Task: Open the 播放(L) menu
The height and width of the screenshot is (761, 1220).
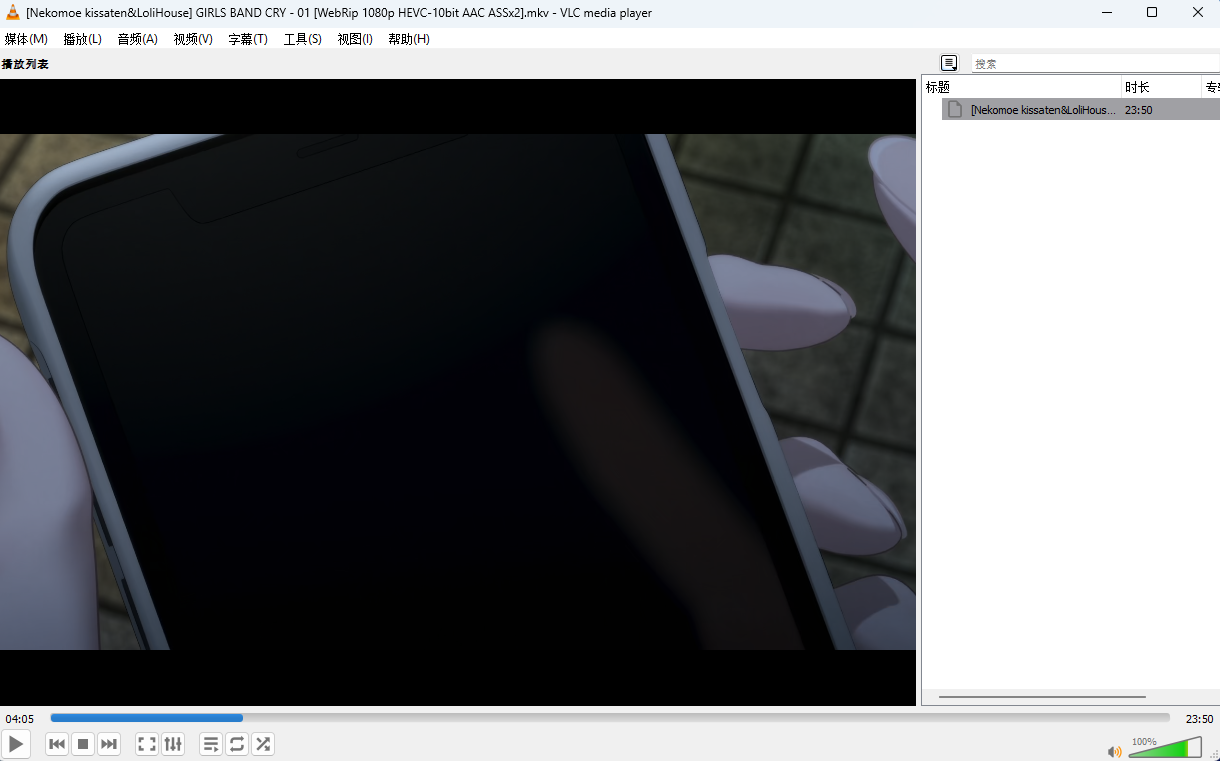Action: pyautogui.click(x=82, y=39)
